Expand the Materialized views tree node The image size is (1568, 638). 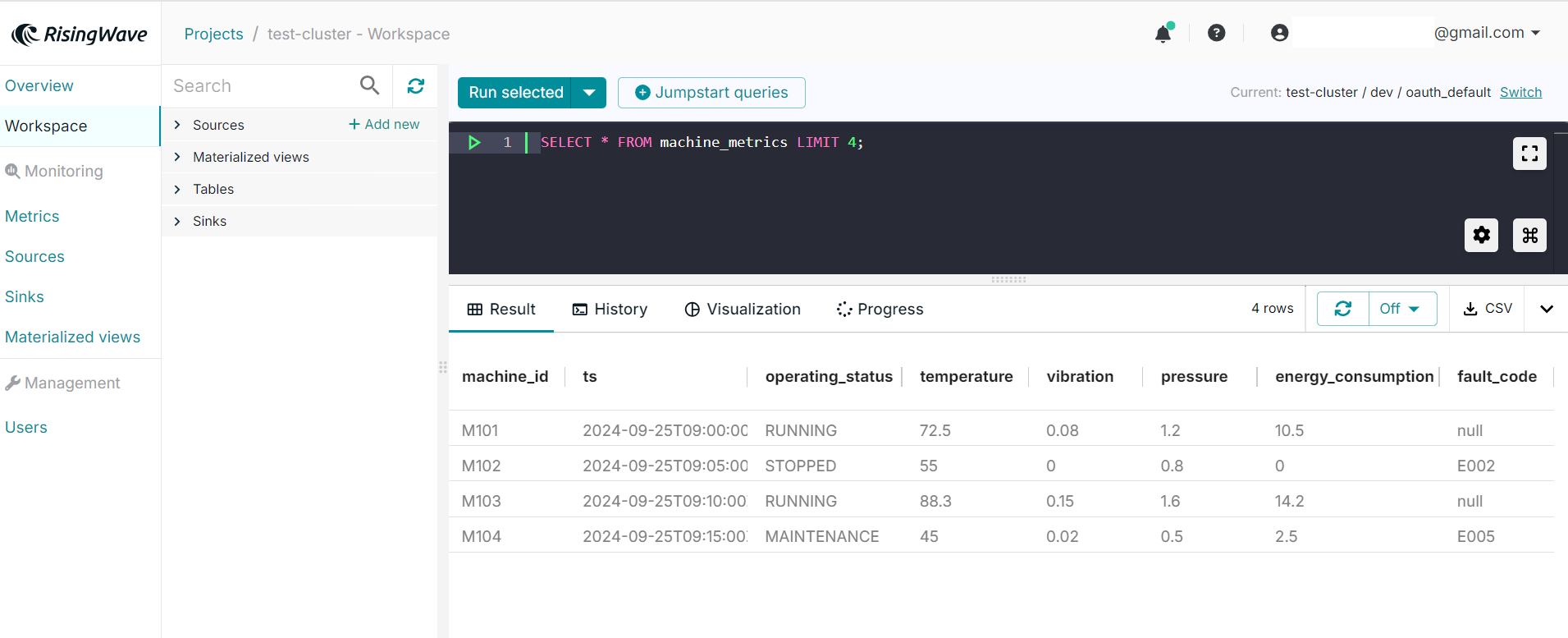[x=177, y=157]
